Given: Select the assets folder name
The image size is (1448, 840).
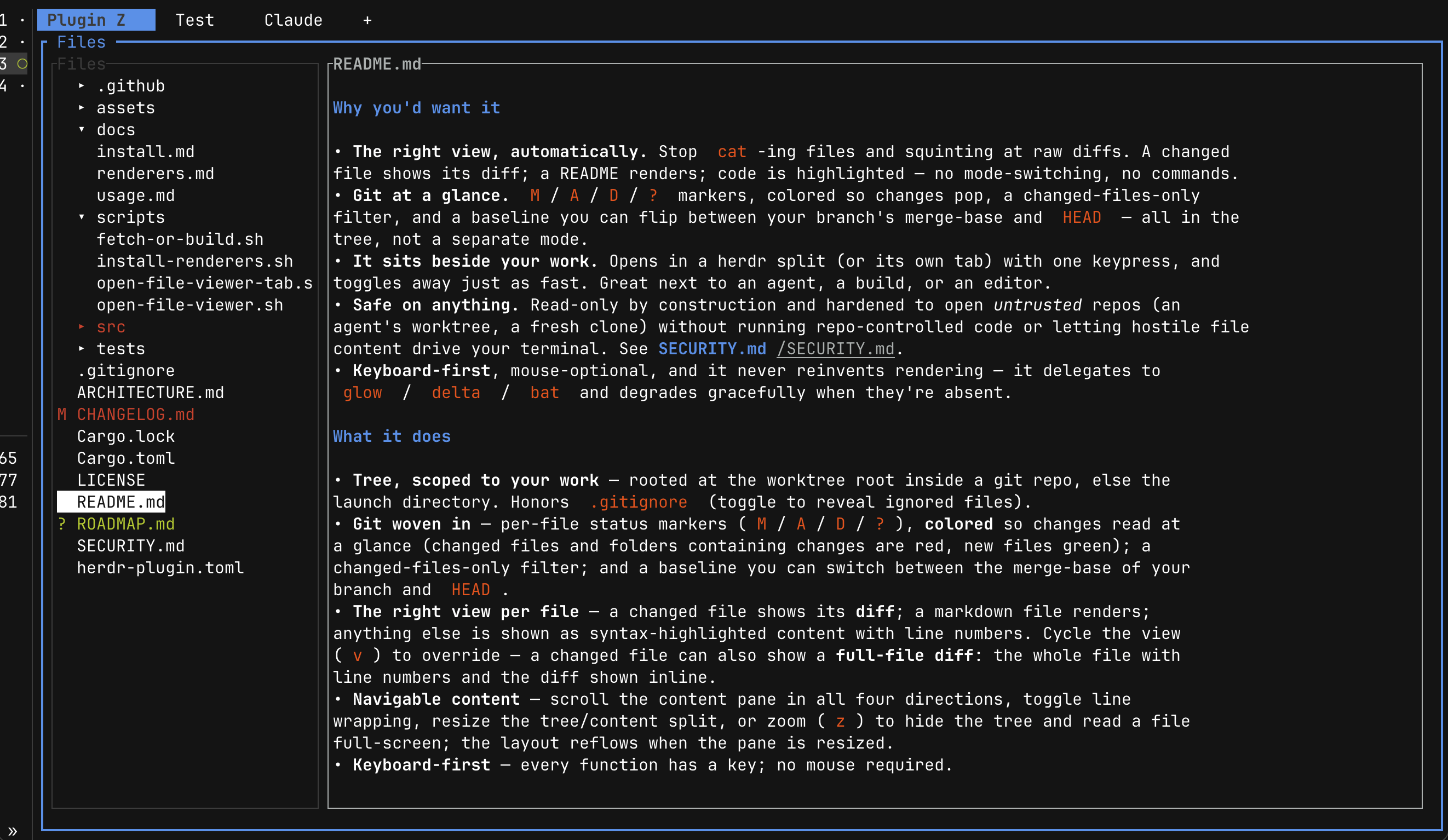Looking at the screenshot, I should pyautogui.click(x=126, y=108).
